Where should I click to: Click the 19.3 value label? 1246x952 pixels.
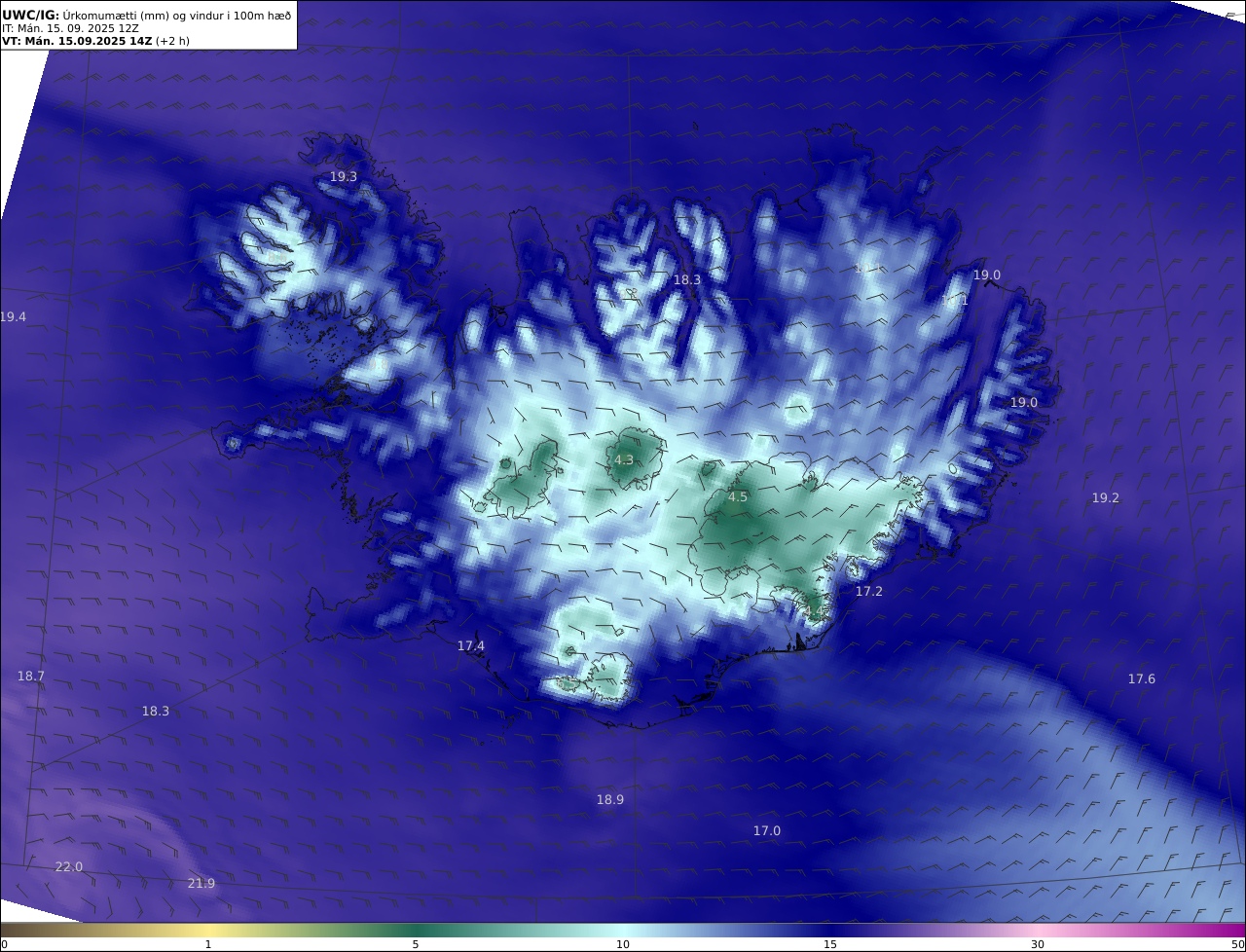click(344, 176)
